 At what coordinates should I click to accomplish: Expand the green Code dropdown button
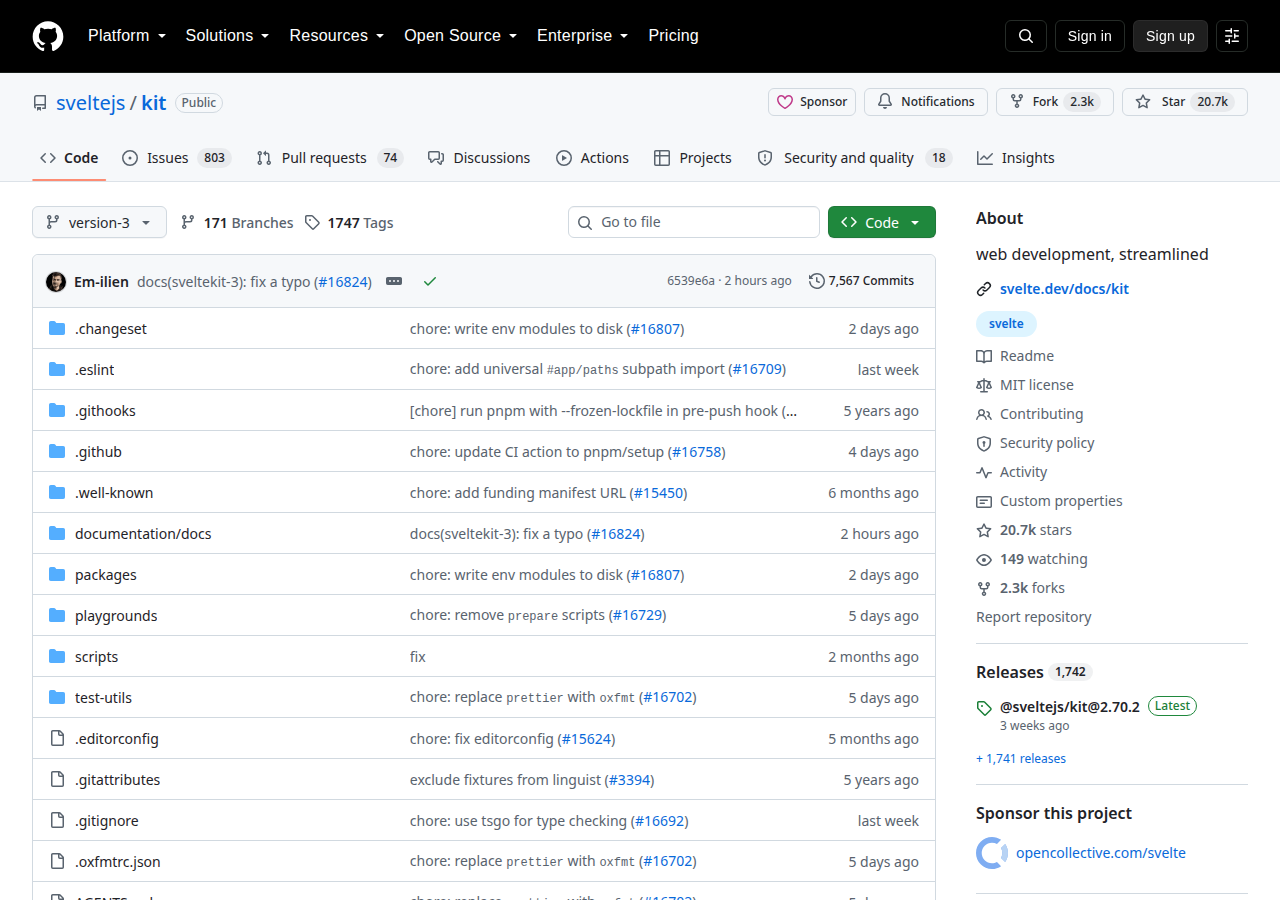882,222
